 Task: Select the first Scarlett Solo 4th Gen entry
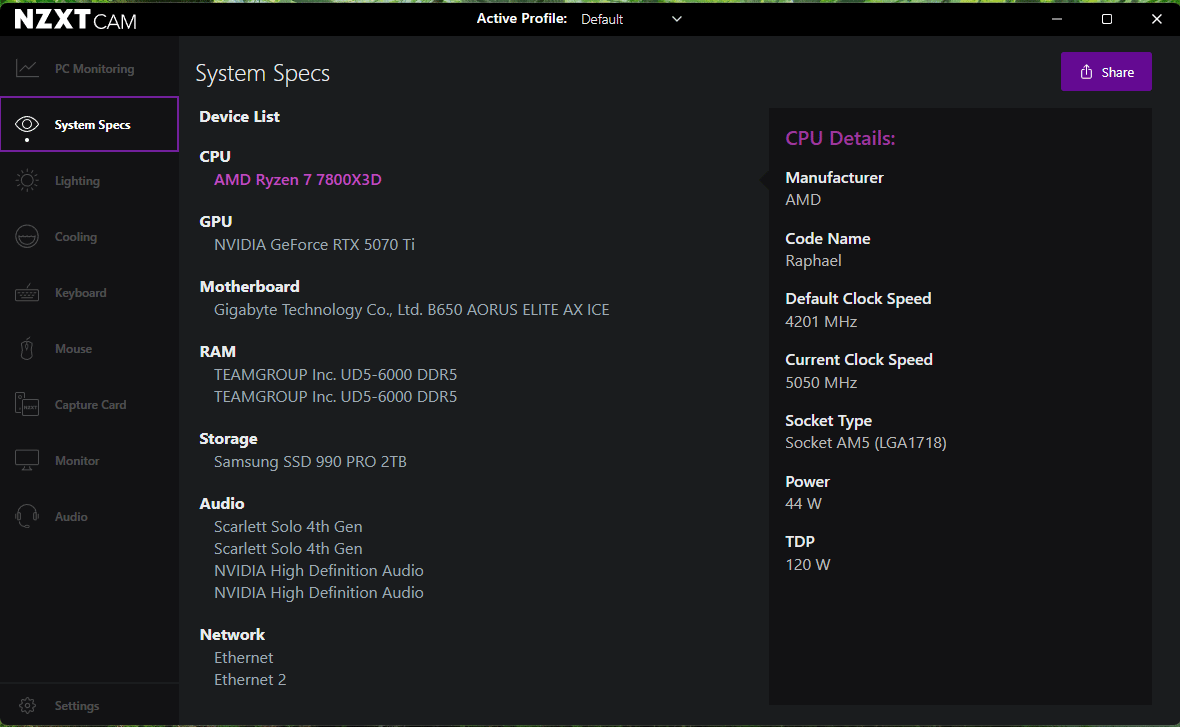[288, 527]
